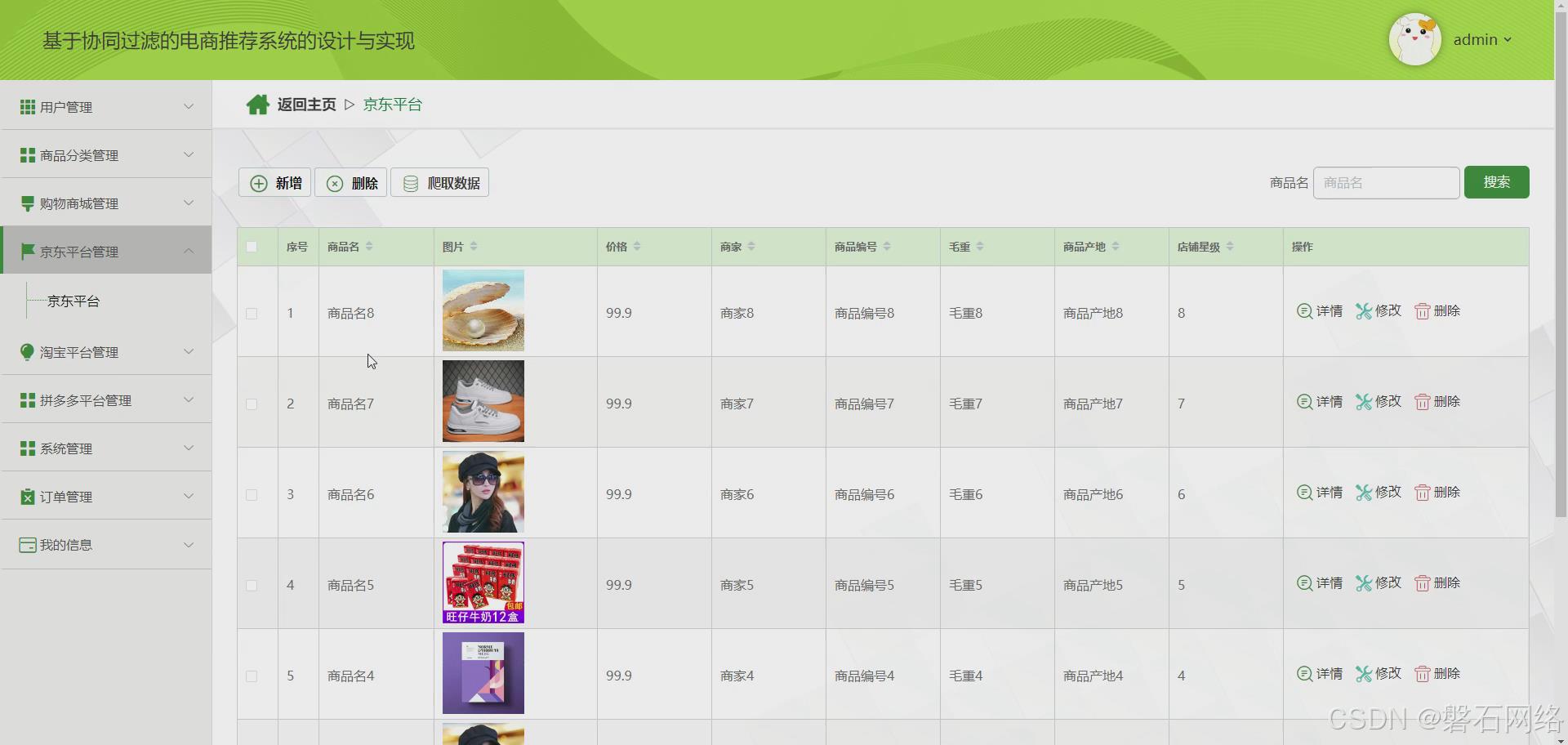Screen dimensions: 1568x745
Task: Click the 用户管理 grid icon
Action: pos(27,107)
